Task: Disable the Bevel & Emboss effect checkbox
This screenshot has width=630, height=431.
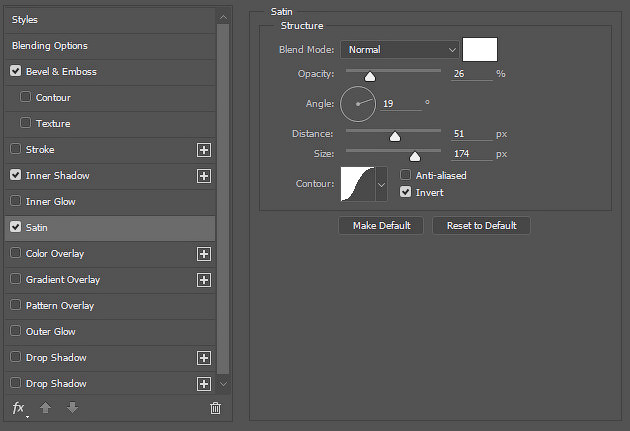Action: (x=16, y=71)
